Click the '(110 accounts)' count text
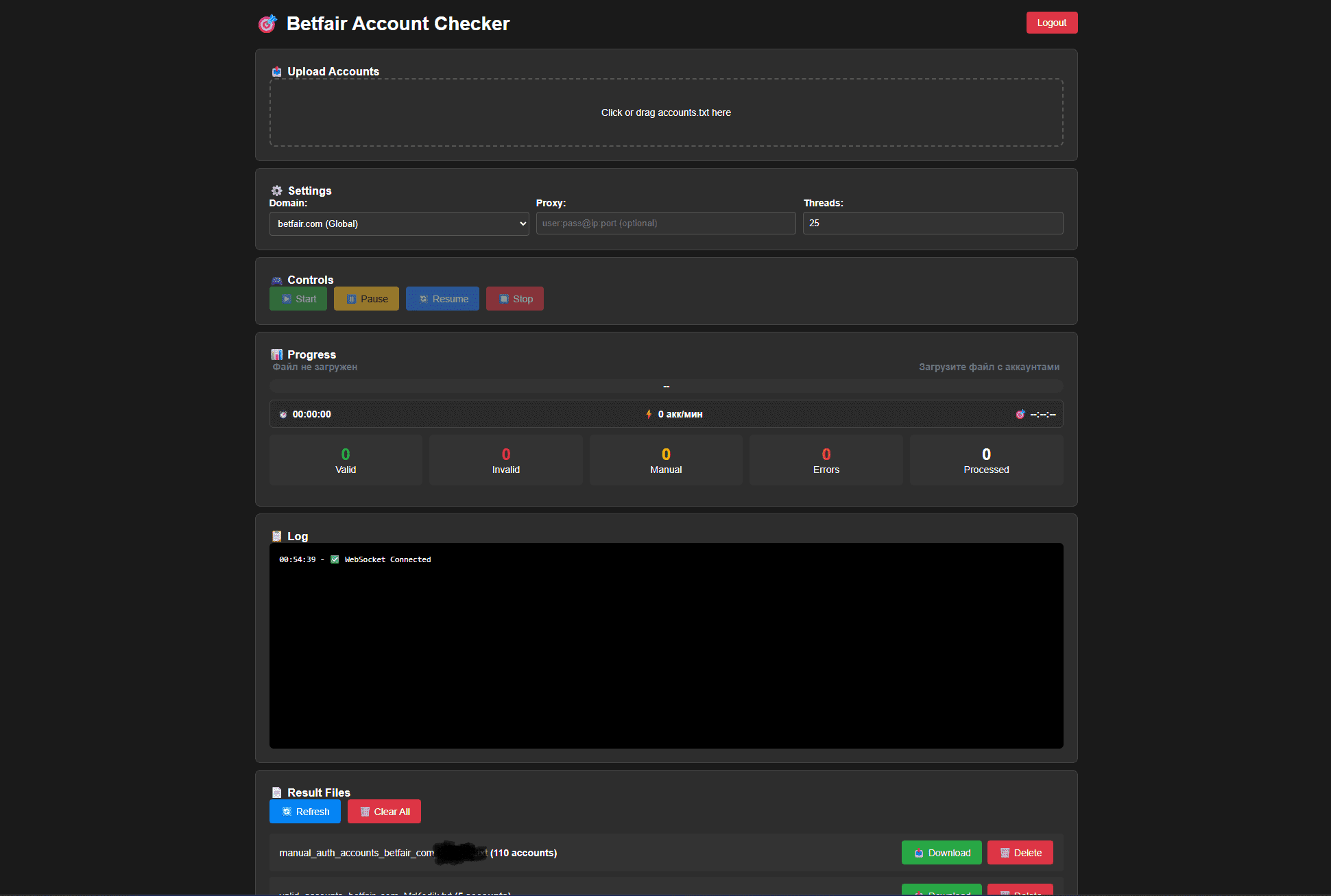1331x896 pixels. (523, 853)
